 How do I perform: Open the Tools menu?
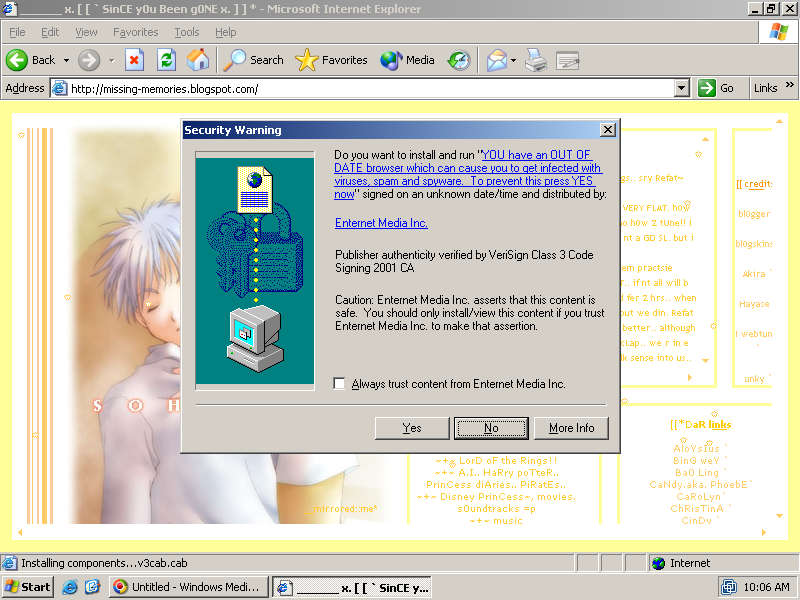coord(187,32)
